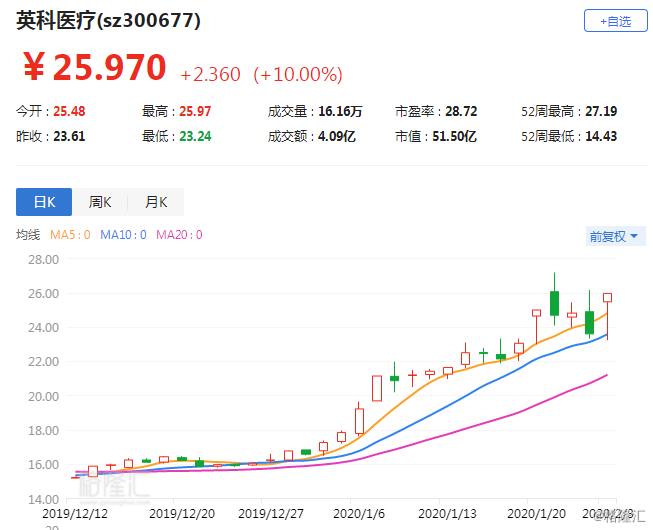Click the 2020/1/20 date axis label
653x530 pixels.
[x=536, y=513]
